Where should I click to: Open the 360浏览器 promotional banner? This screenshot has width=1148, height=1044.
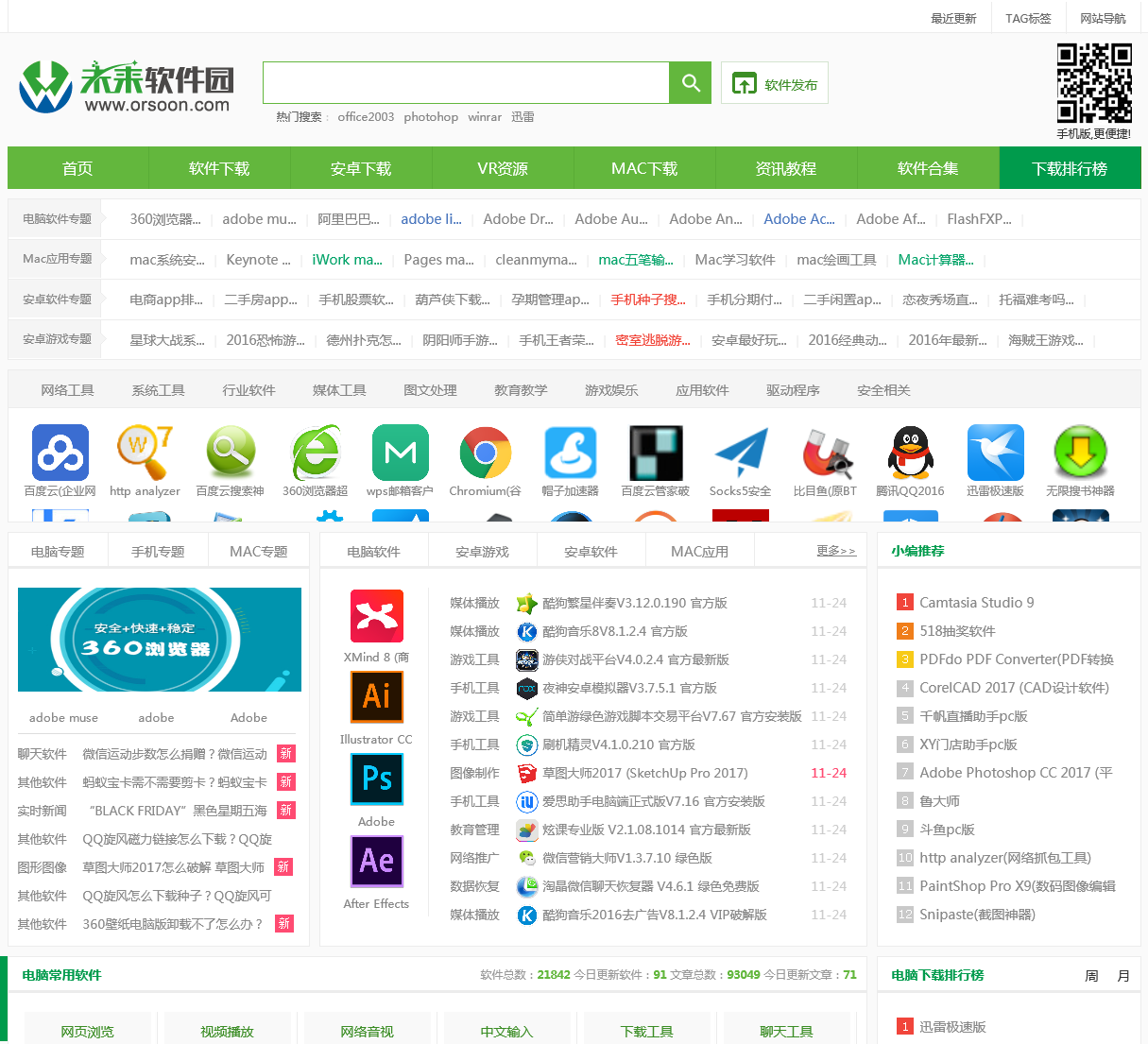160,640
